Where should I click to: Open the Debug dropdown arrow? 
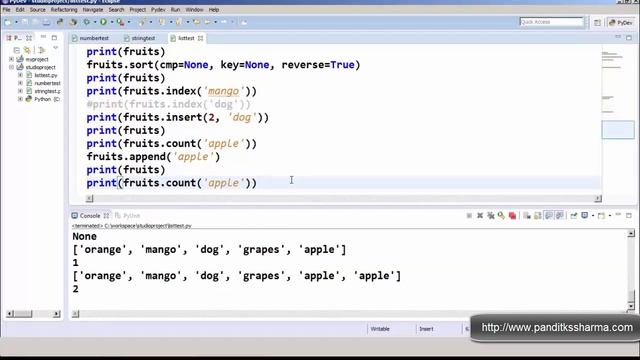(95, 22)
